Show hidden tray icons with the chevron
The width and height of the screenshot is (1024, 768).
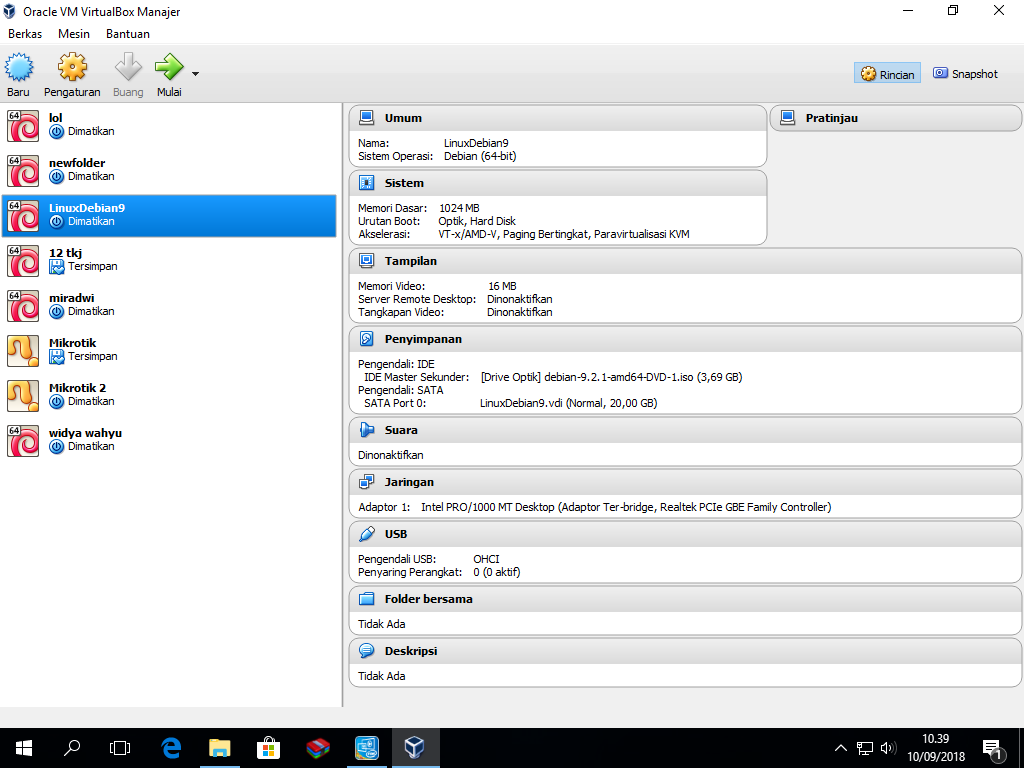click(840, 747)
